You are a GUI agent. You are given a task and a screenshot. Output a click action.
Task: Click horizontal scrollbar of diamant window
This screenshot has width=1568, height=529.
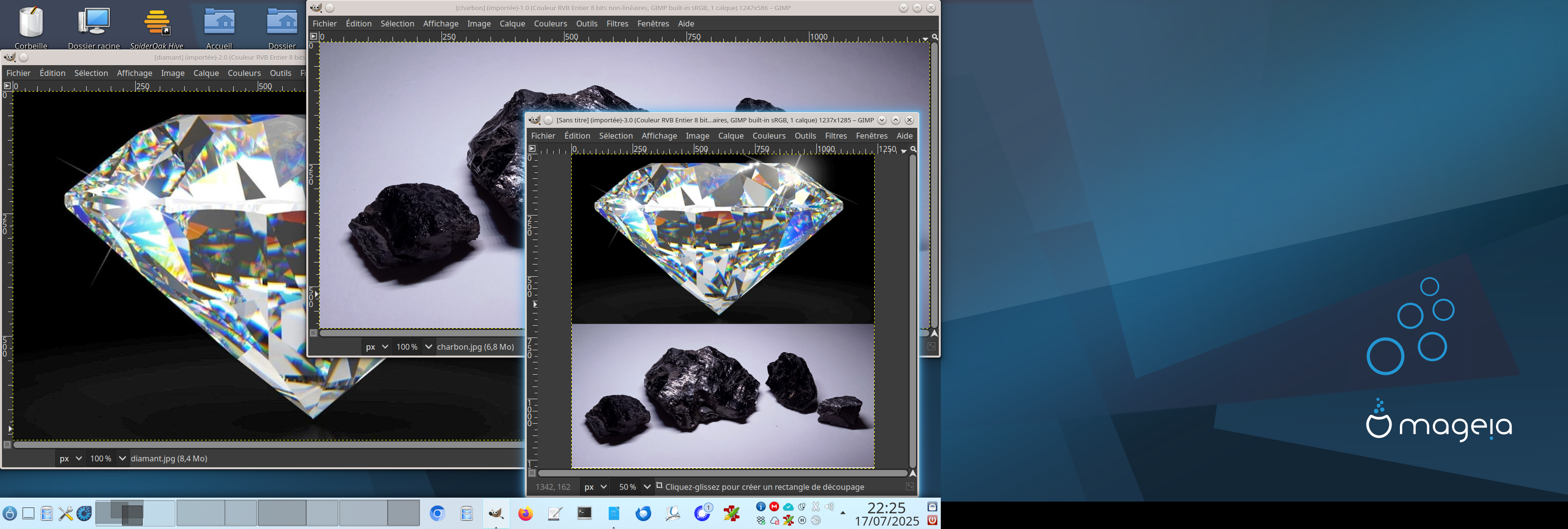tap(268, 445)
